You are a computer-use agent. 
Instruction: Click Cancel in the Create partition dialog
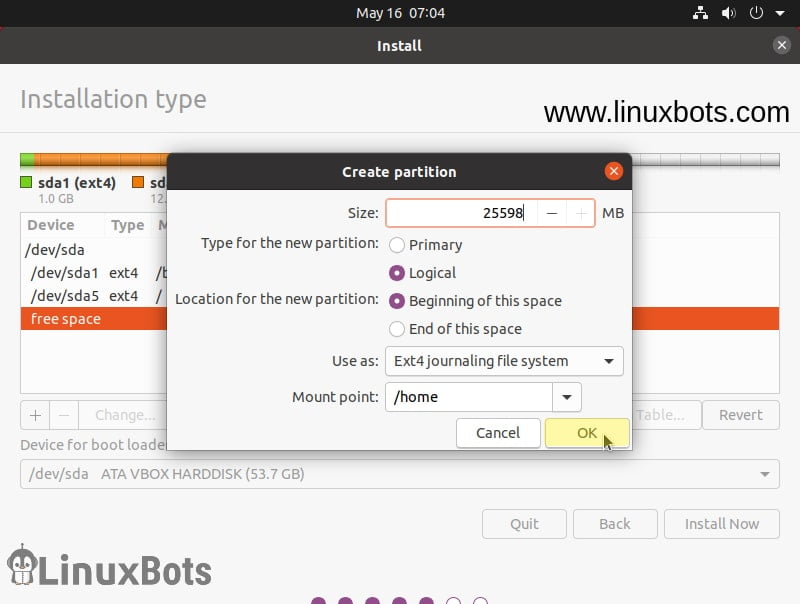click(x=498, y=432)
